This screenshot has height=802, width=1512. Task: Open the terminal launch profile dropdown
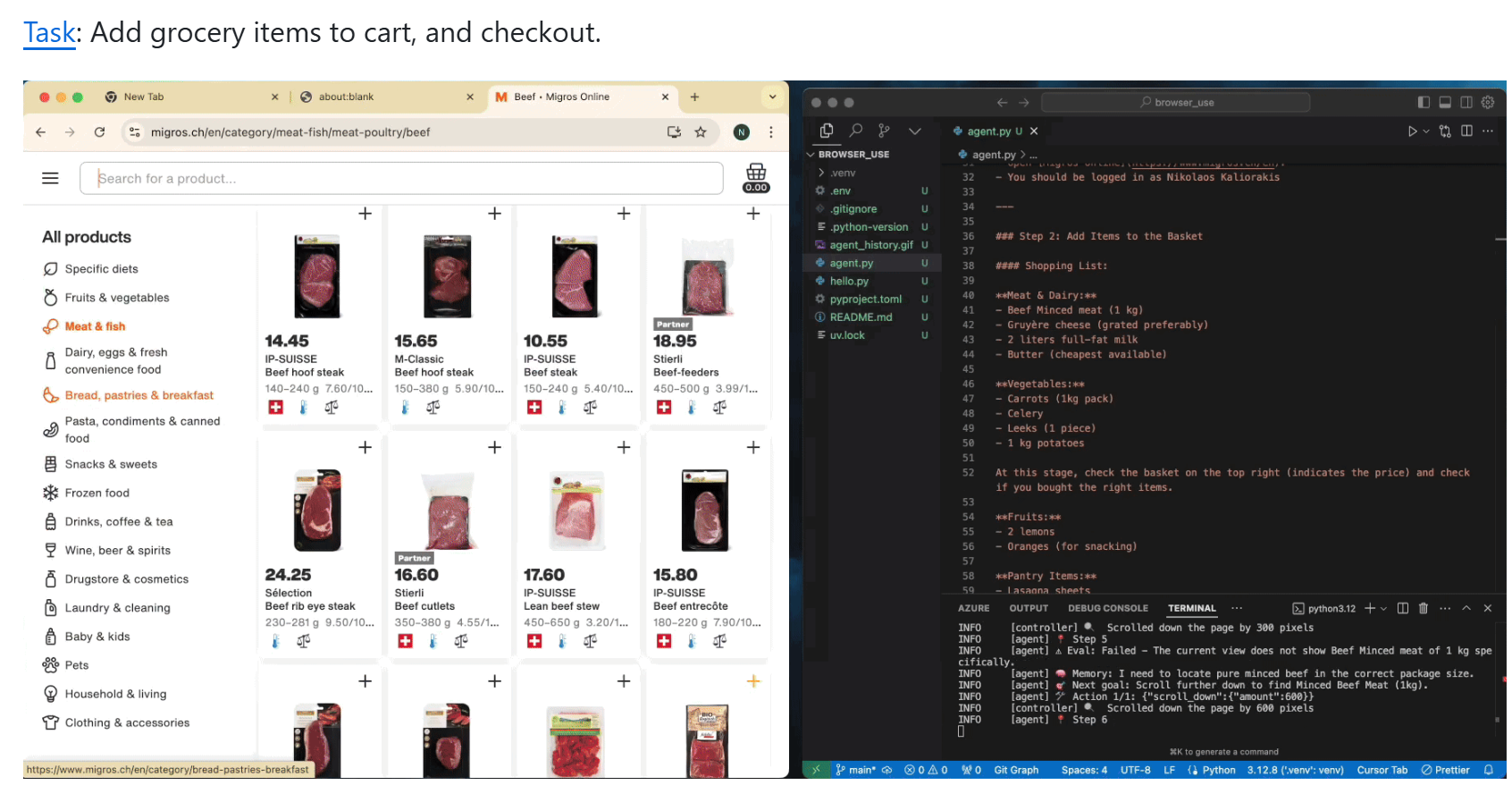(x=1383, y=608)
